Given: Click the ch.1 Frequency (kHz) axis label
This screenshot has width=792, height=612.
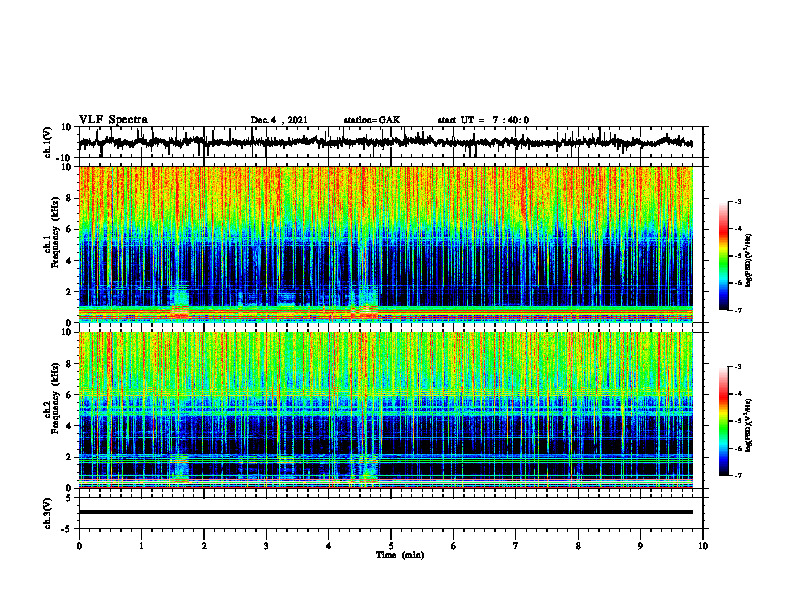Looking at the screenshot, I should tap(52, 245).
